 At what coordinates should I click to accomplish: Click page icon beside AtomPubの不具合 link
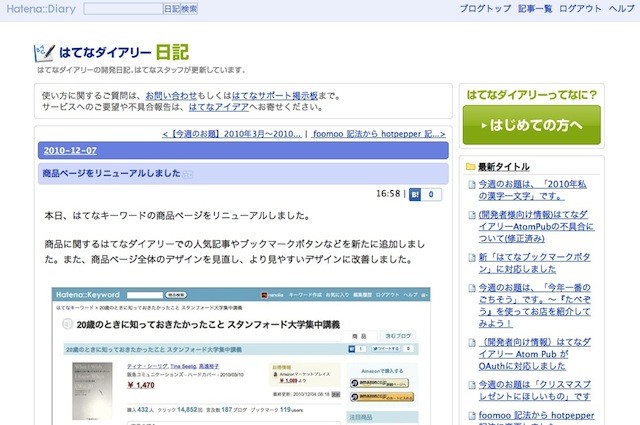pos(472,215)
